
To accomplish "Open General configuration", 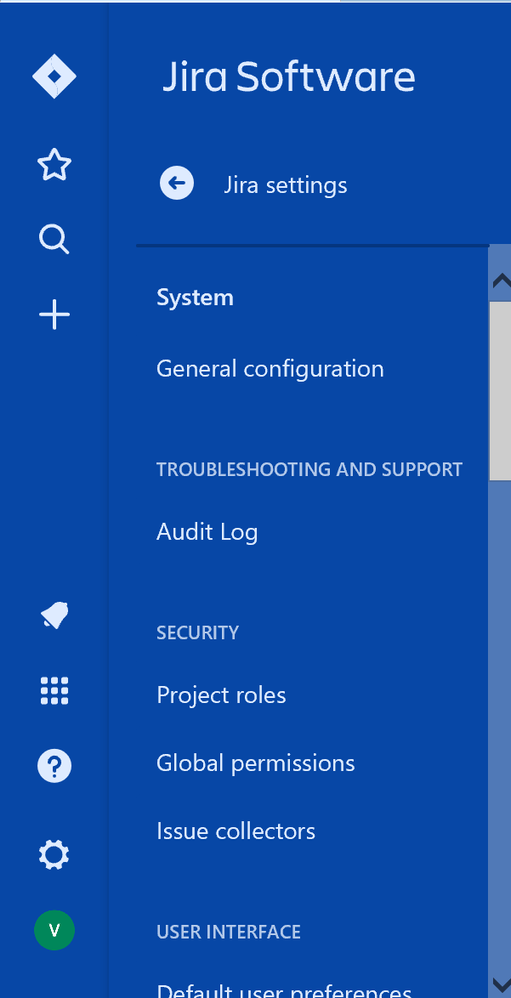I will click(x=270, y=369).
